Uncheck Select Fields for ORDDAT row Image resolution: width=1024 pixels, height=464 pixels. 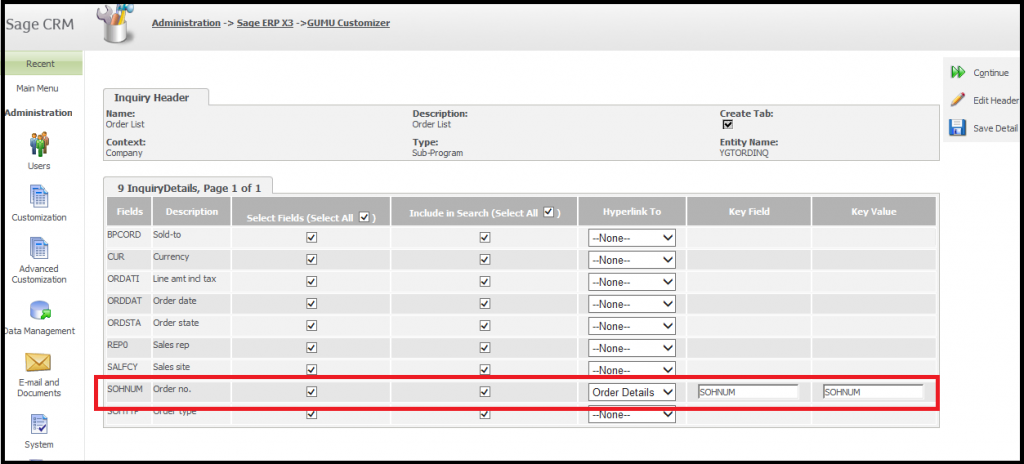(312, 304)
